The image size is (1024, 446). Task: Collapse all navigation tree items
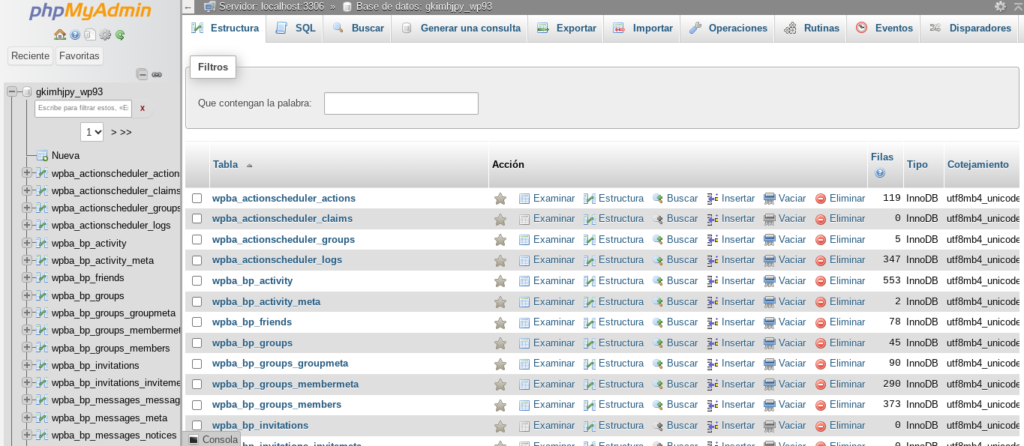coord(142,74)
